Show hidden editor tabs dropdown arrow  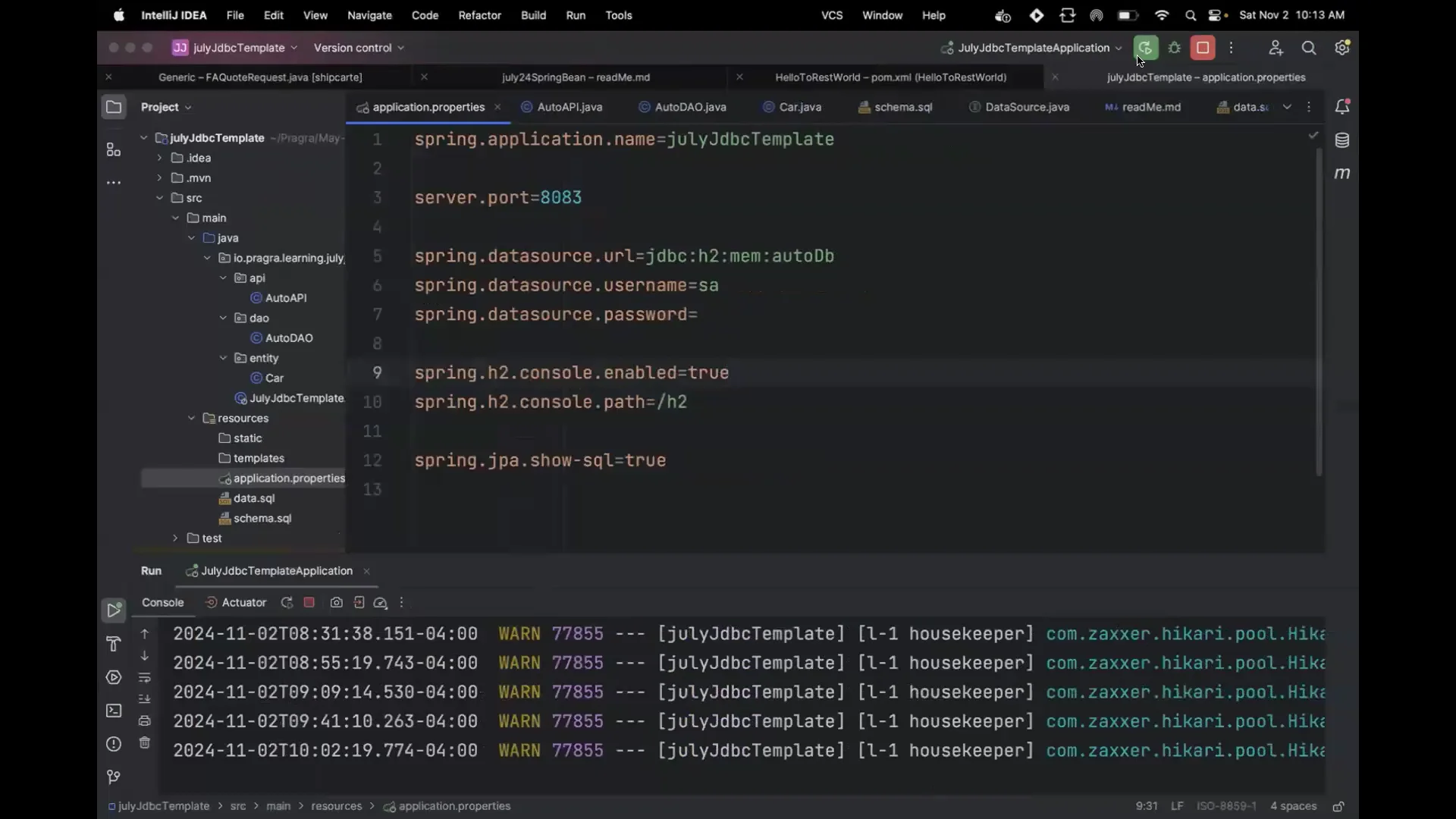tap(1287, 107)
